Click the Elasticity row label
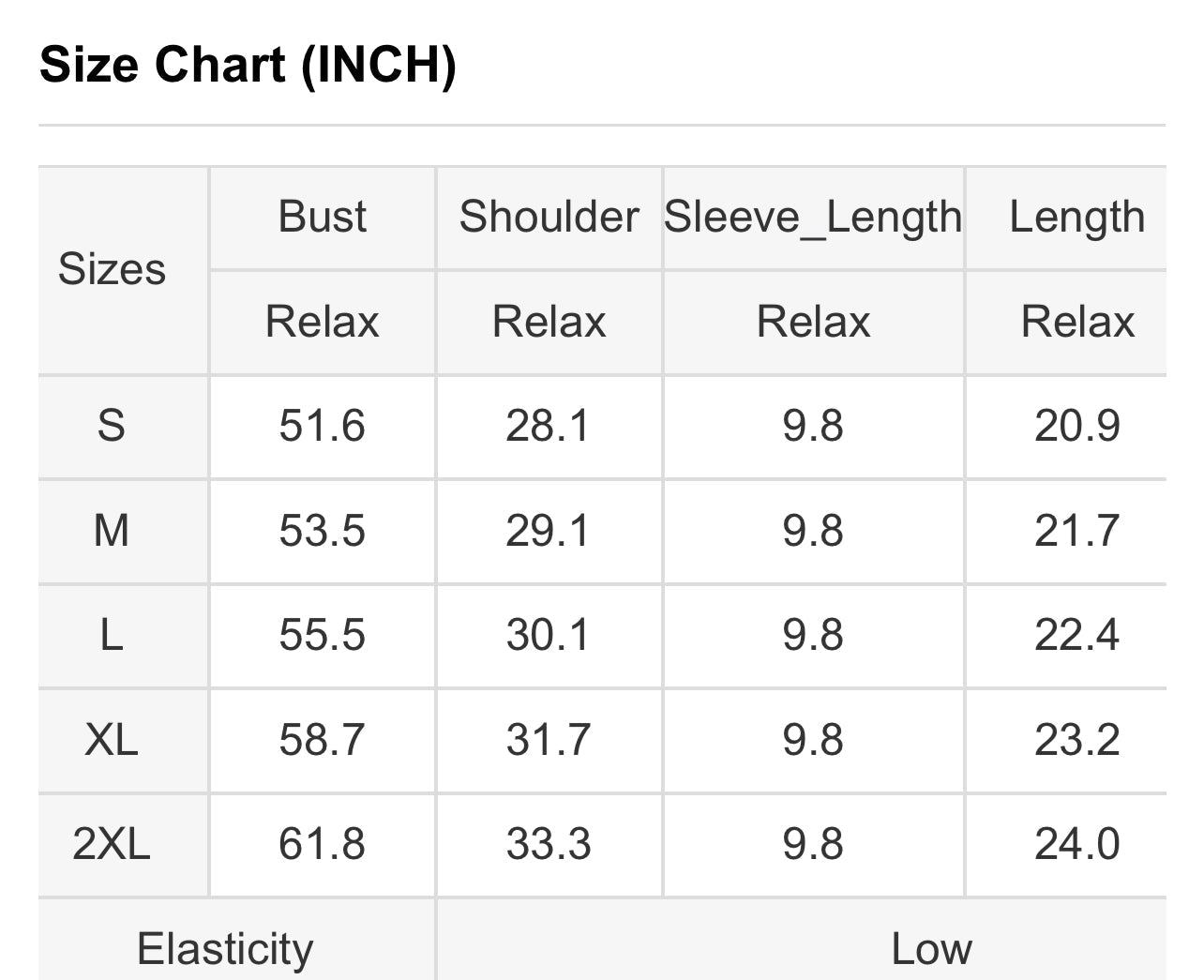This screenshot has height=980, width=1204. pos(225,949)
